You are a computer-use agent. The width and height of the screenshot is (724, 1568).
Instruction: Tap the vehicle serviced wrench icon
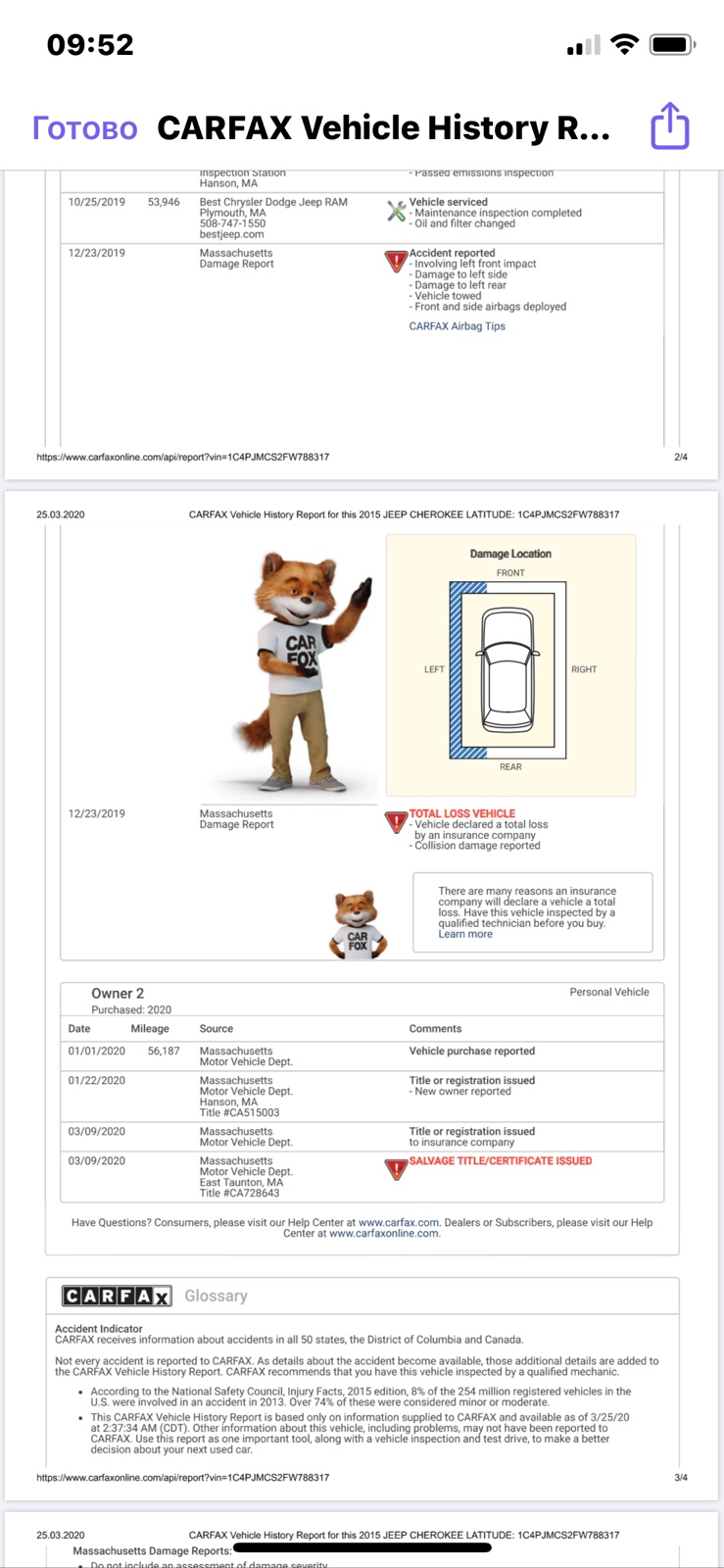click(396, 211)
